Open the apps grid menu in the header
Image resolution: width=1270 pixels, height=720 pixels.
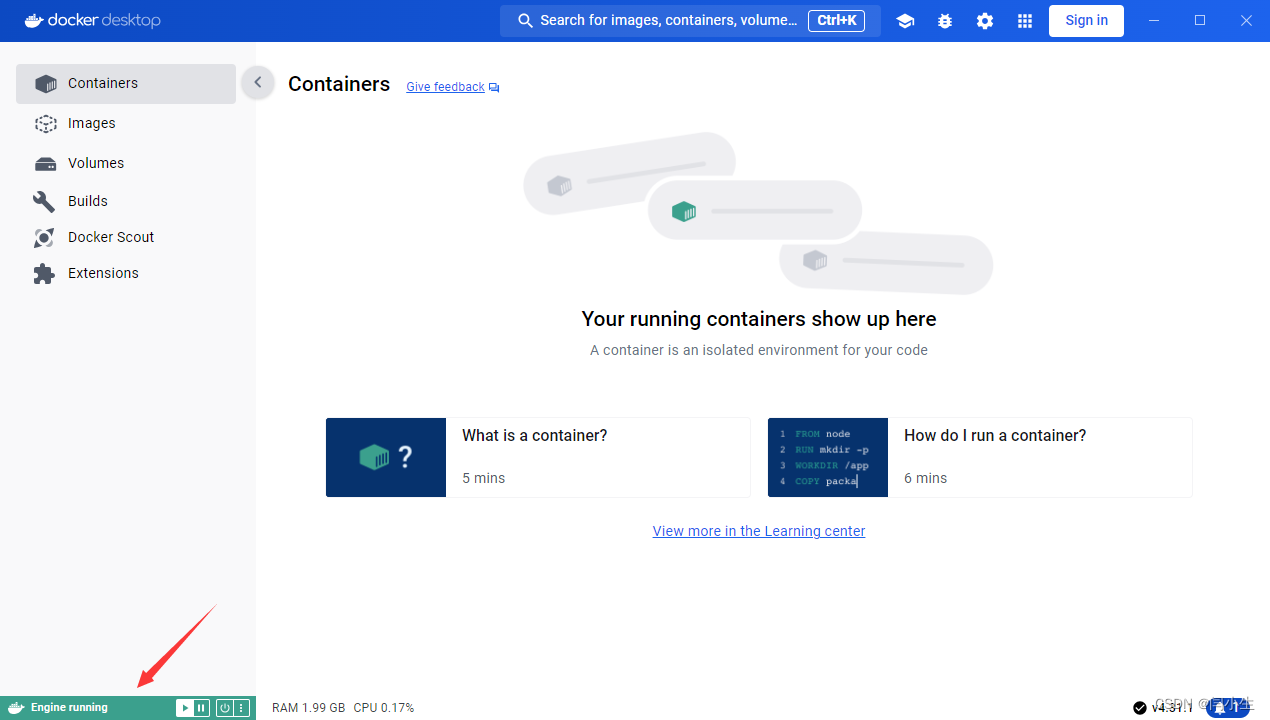[1025, 20]
